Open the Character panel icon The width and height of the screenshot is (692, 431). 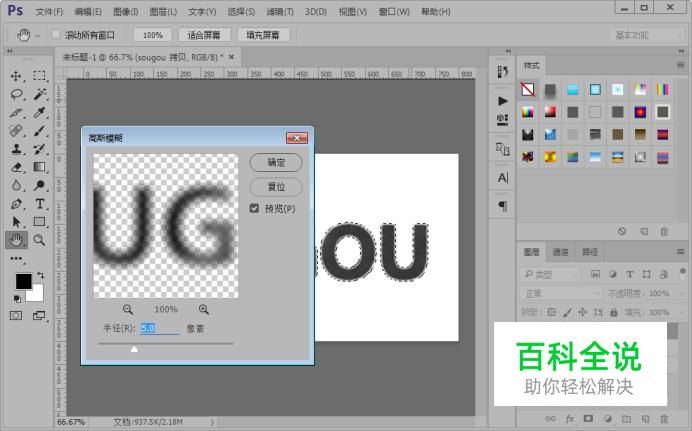click(x=502, y=178)
